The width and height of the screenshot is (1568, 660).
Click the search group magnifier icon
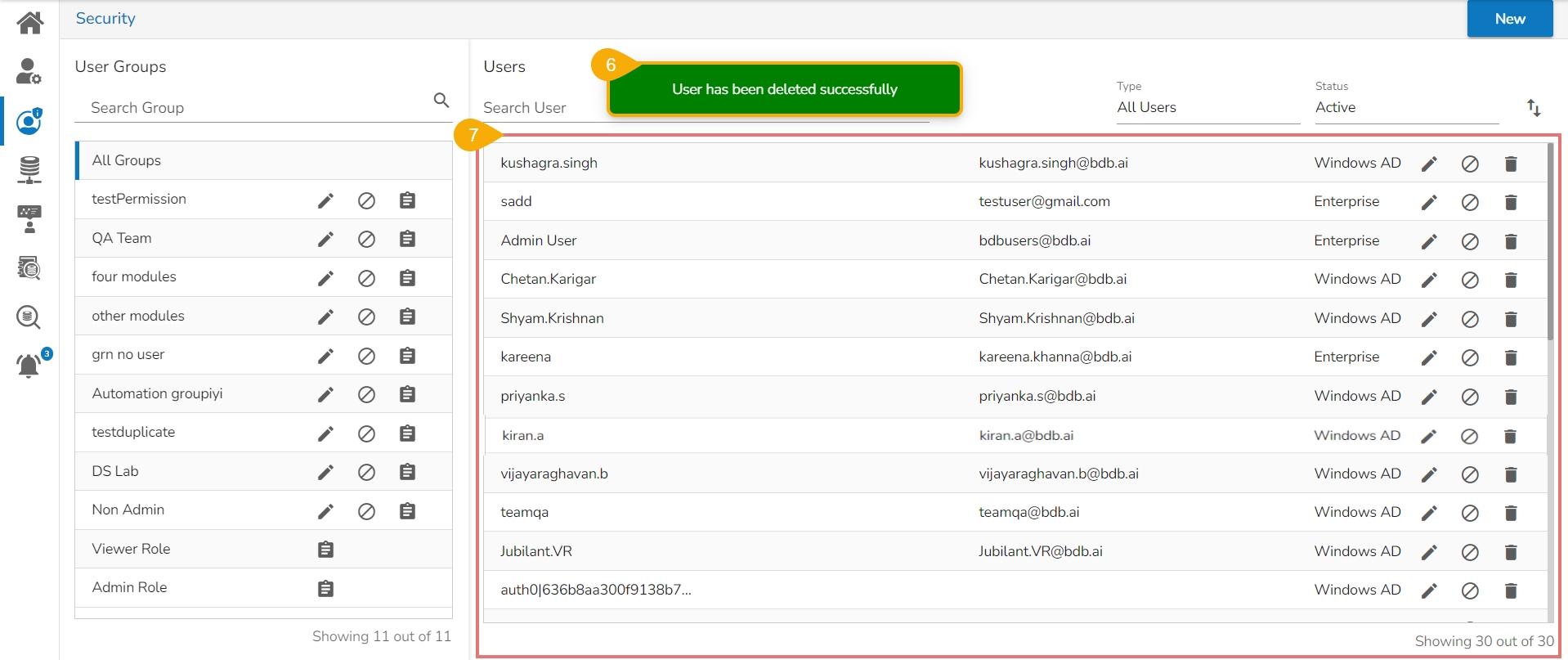(x=441, y=100)
